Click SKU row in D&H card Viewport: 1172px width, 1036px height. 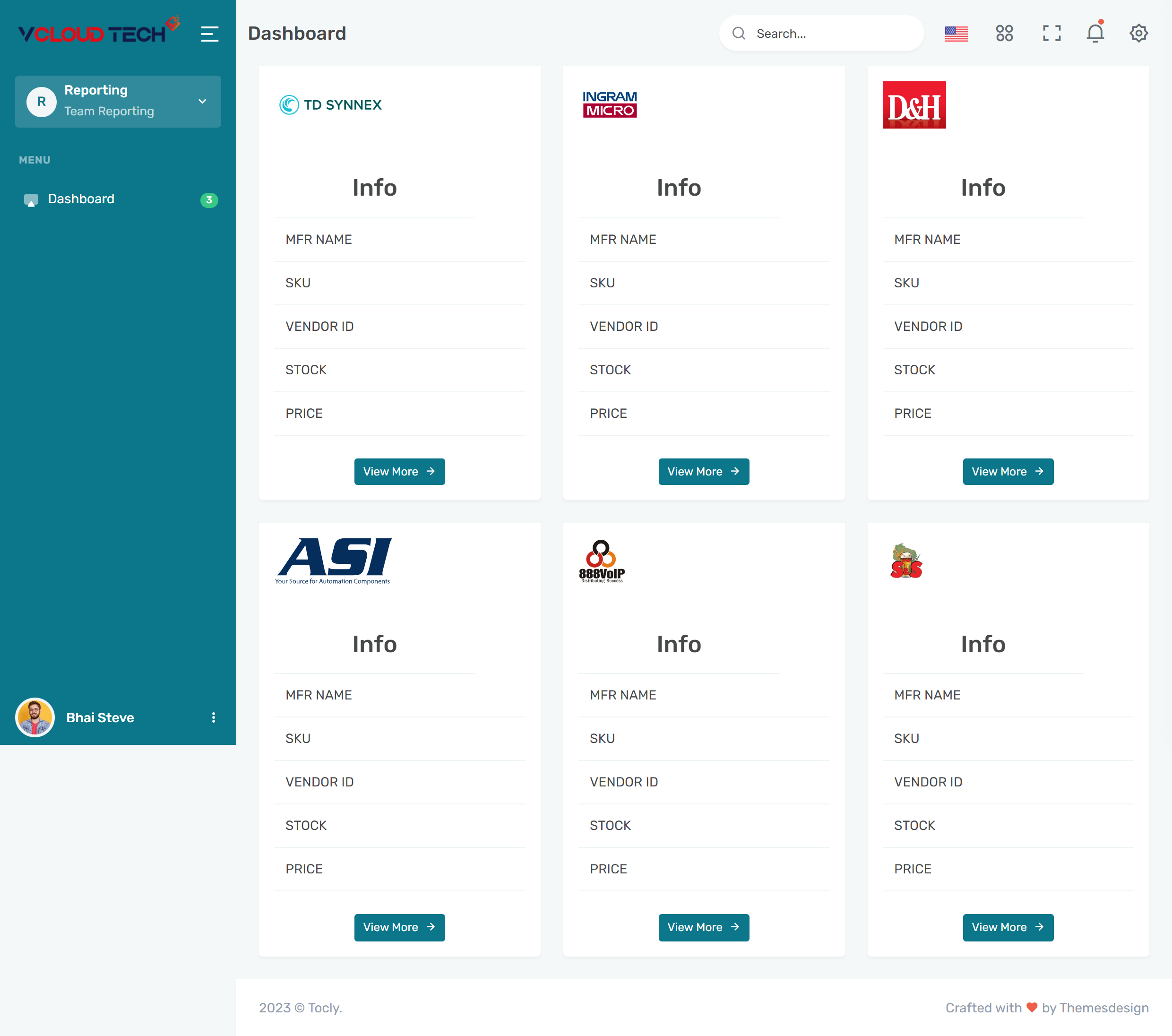point(1008,283)
